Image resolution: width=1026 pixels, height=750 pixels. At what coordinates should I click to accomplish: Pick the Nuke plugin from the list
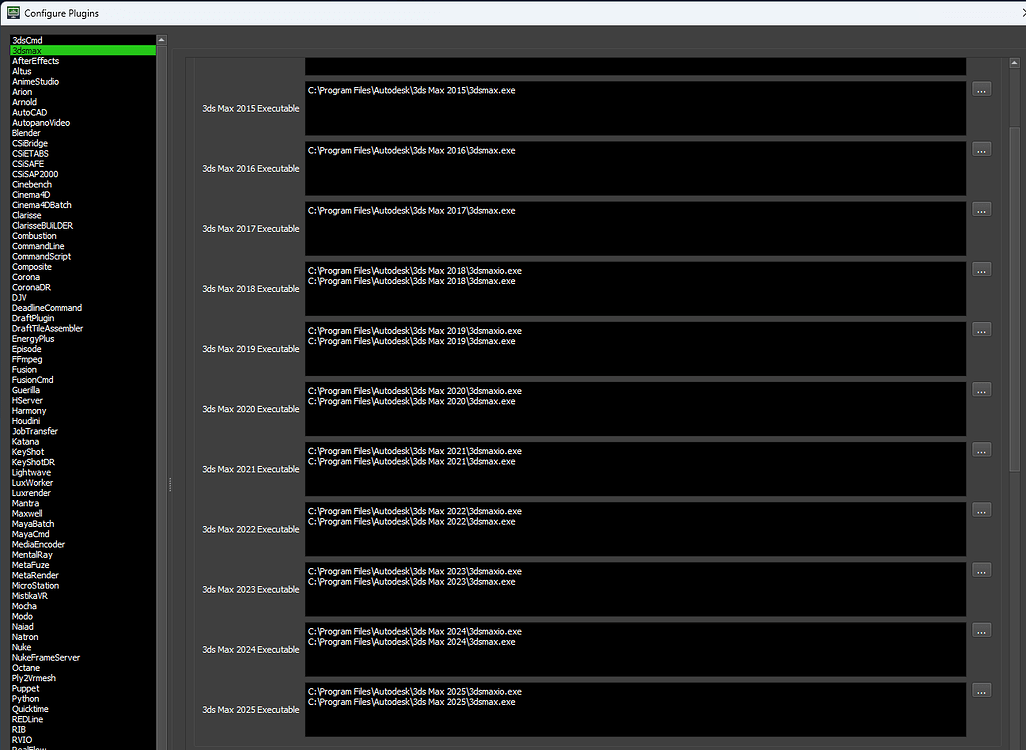22,647
